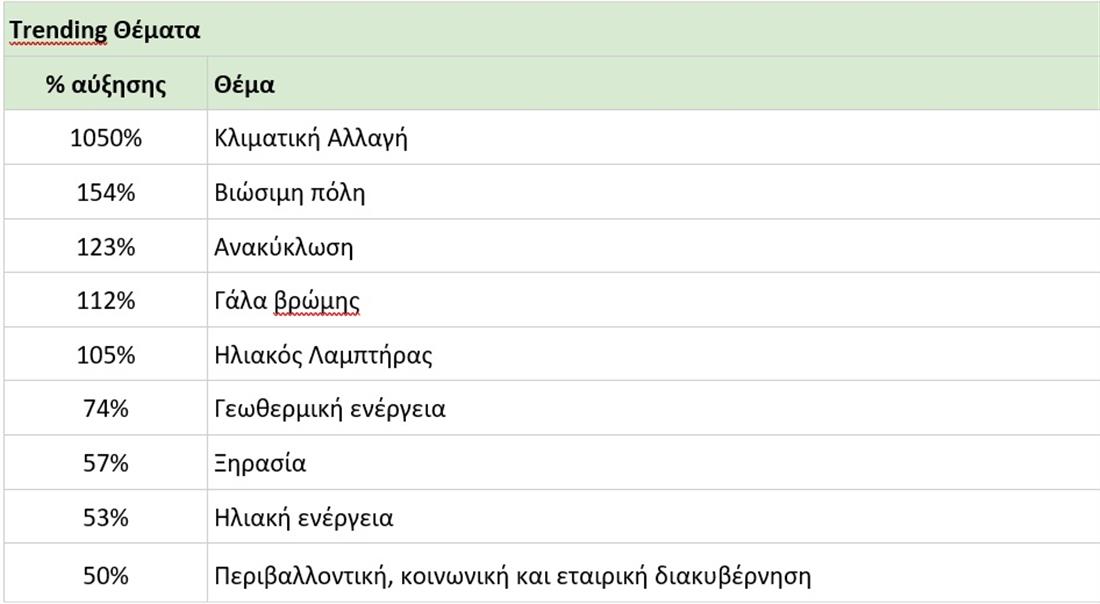Select the 74% percentage cell

point(105,408)
